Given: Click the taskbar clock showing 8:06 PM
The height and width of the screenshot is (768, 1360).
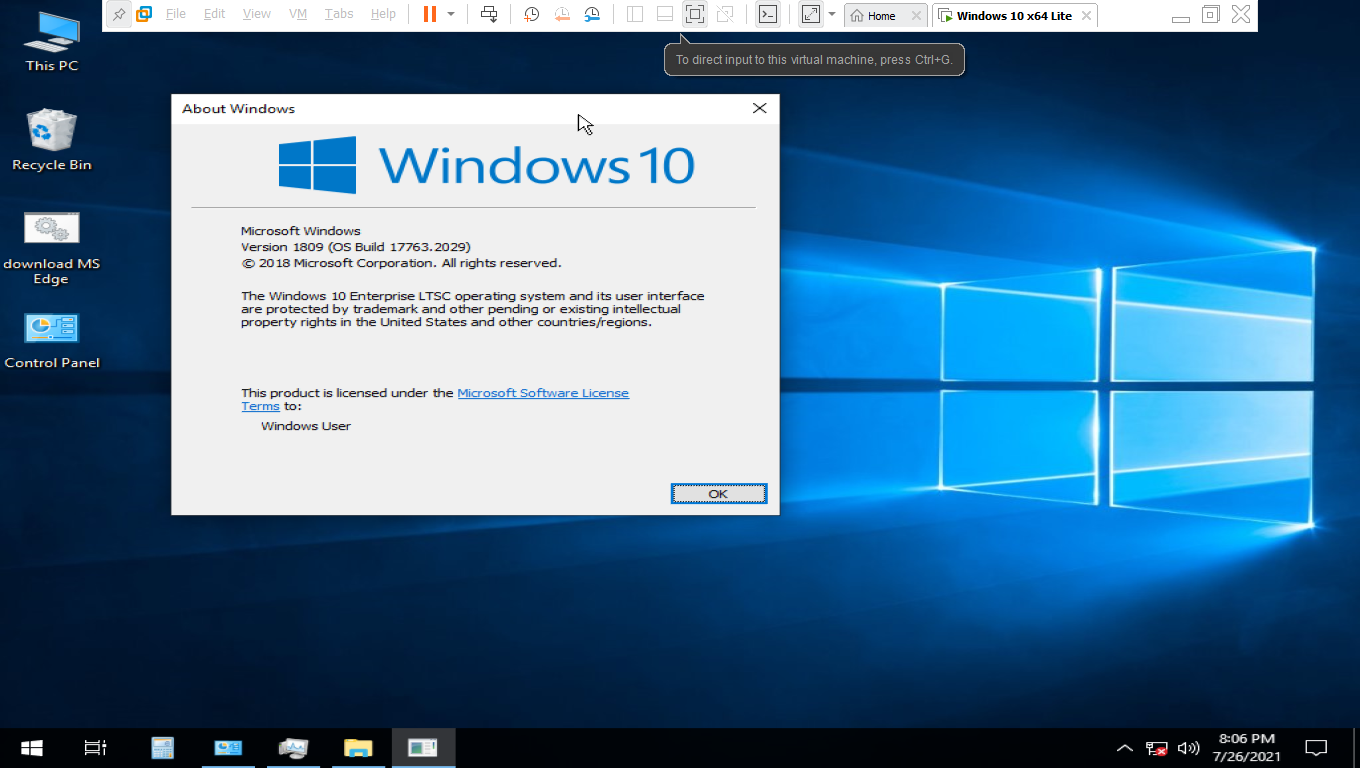Looking at the screenshot, I should tap(1246, 748).
